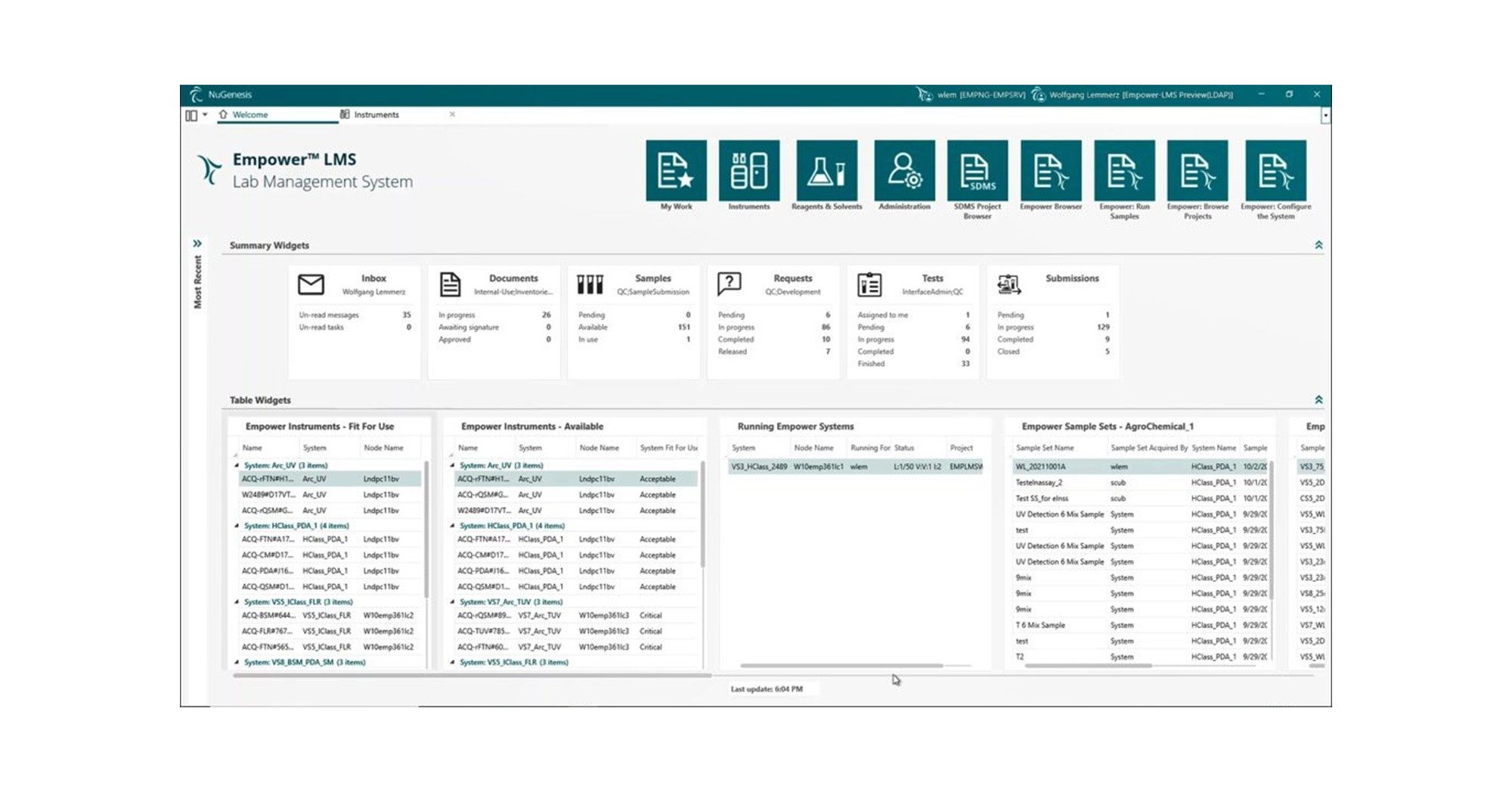Click 'Closed' count in Submissions widget

click(x=1108, y=352)
